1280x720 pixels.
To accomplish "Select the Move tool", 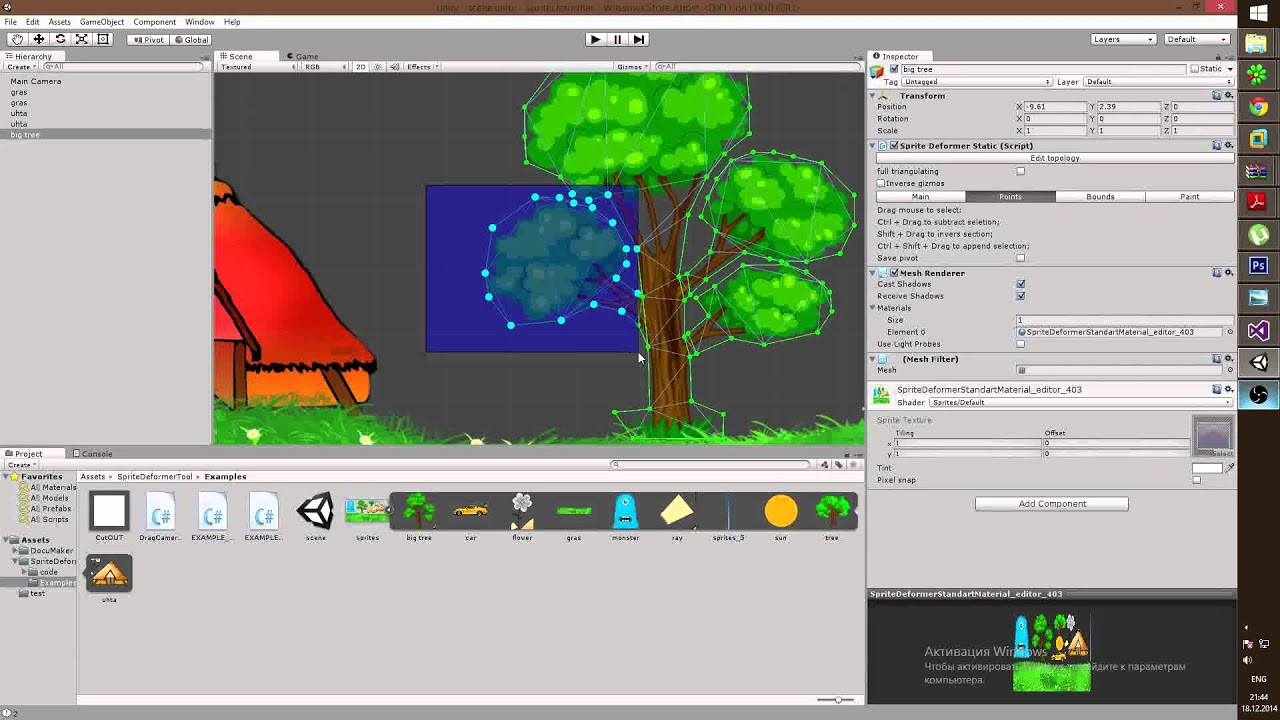I will (38, 38).
